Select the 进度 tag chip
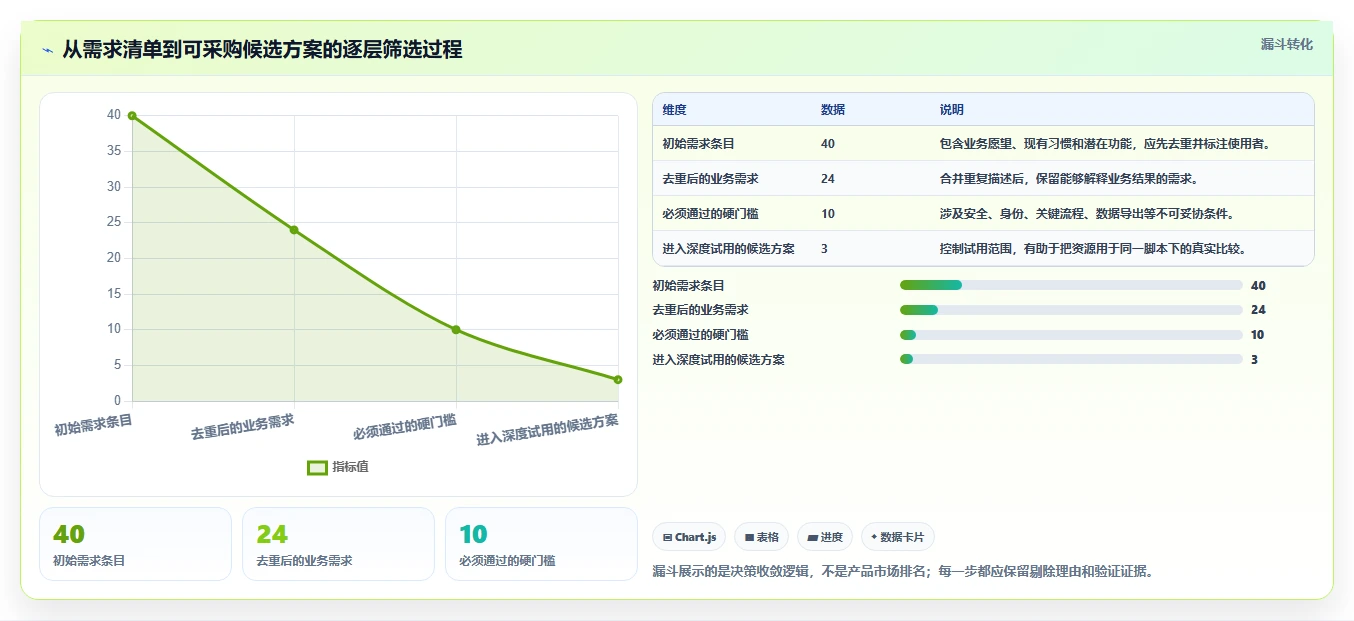Viewport: 1354px width, 621px height. 825,537
